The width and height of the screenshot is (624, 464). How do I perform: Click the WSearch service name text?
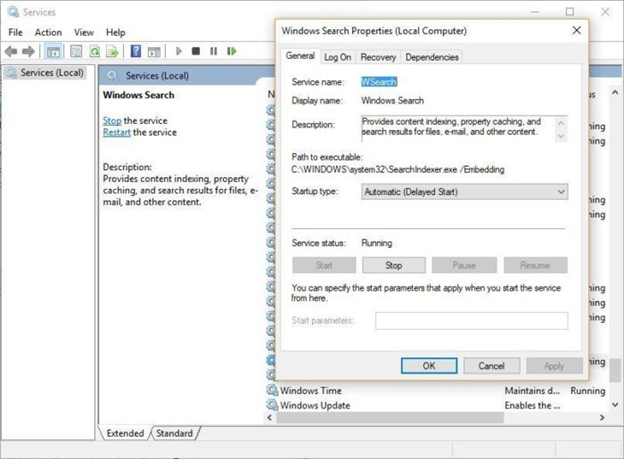pos(379,82)
